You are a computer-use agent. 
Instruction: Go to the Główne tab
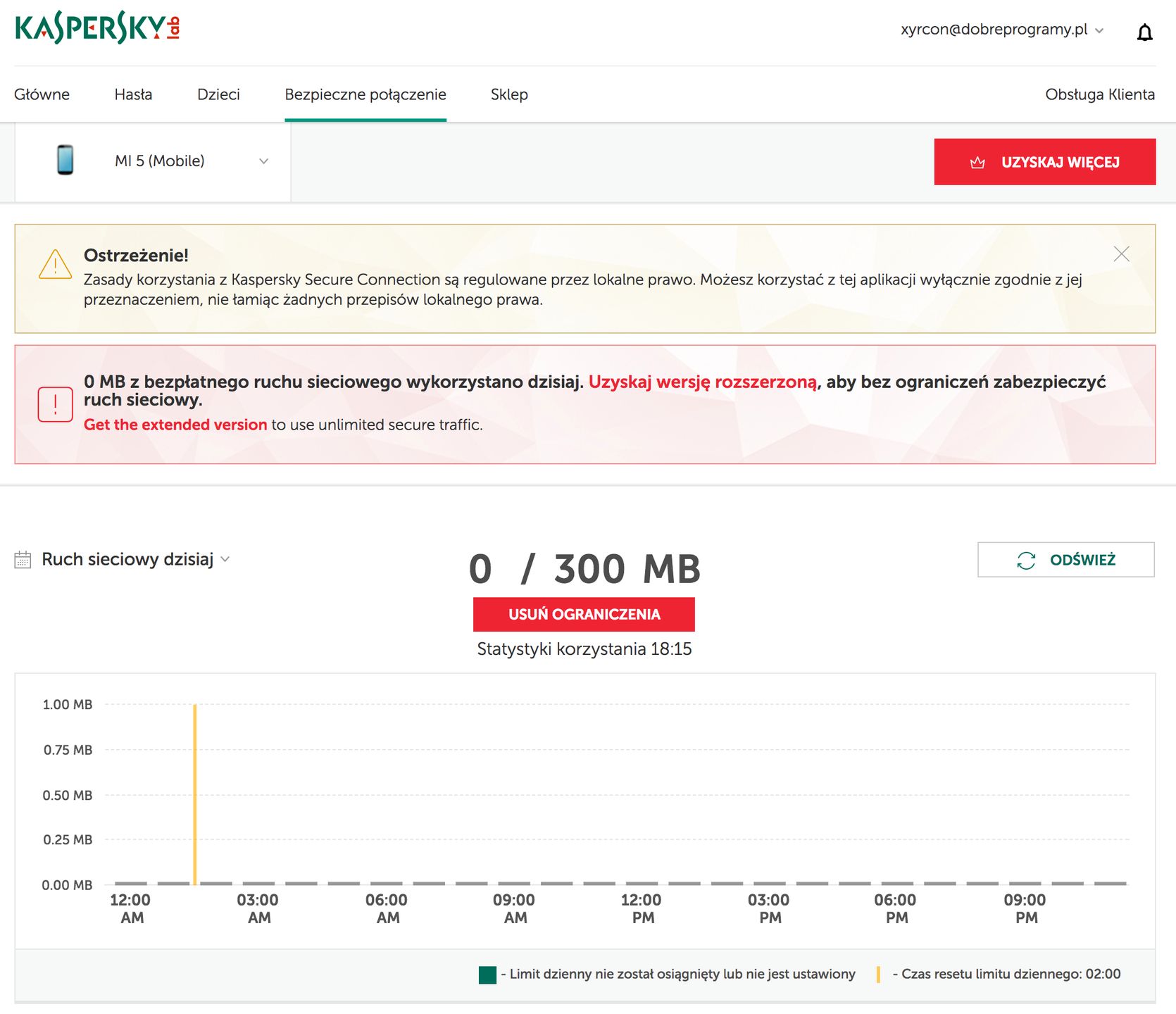coord(42,94)
